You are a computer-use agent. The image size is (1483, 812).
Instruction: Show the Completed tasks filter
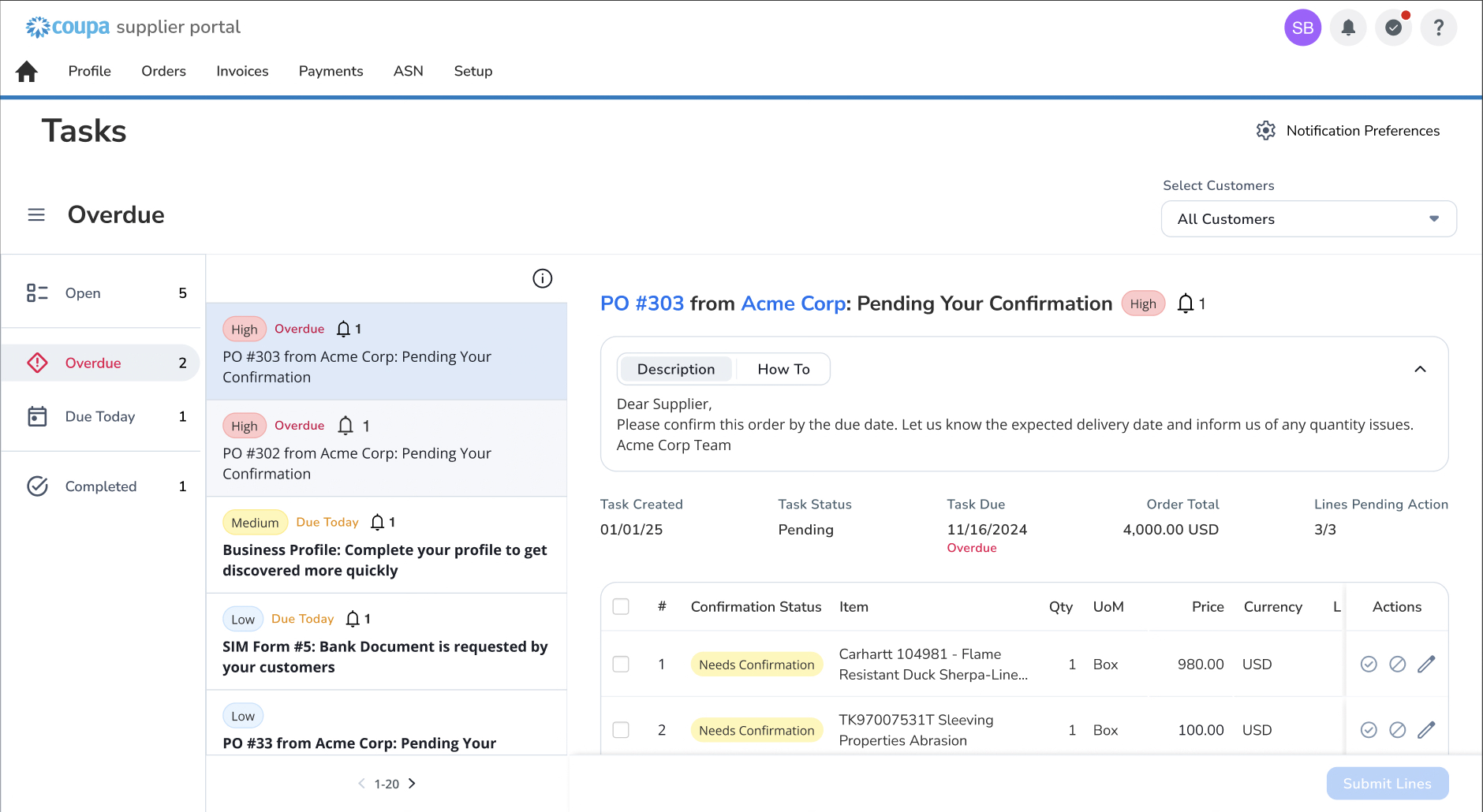pyautogui.click(x=102, y=486)
